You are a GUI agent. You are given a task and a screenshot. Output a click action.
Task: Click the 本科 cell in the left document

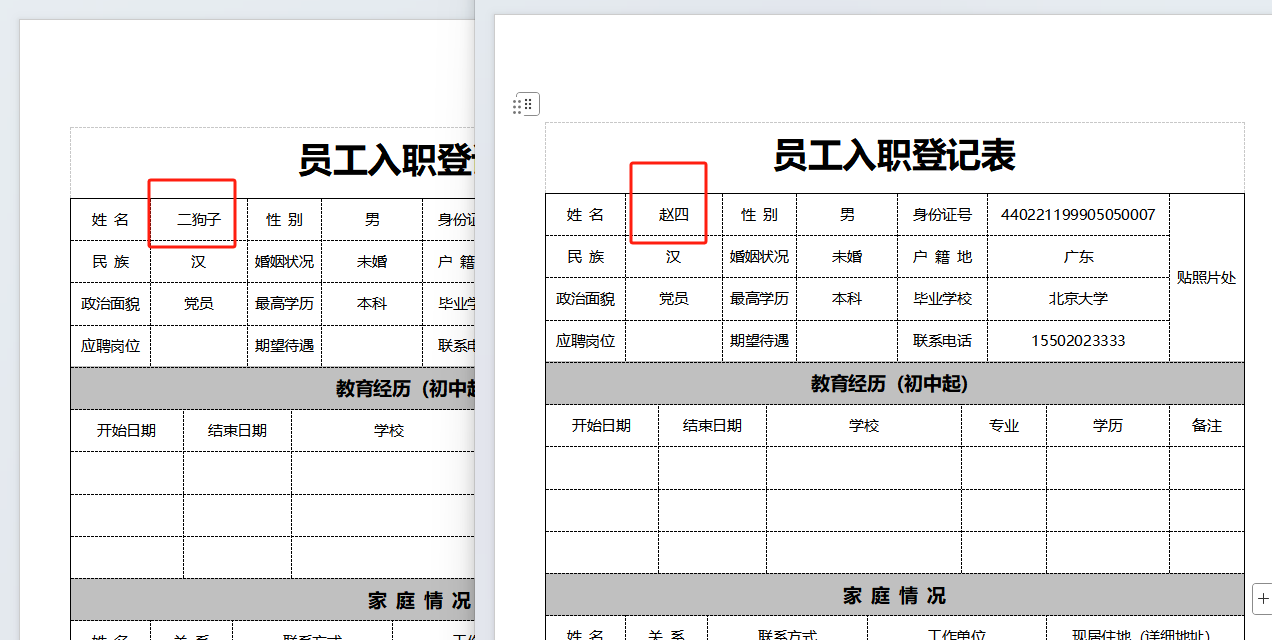(x=371, y=304)
